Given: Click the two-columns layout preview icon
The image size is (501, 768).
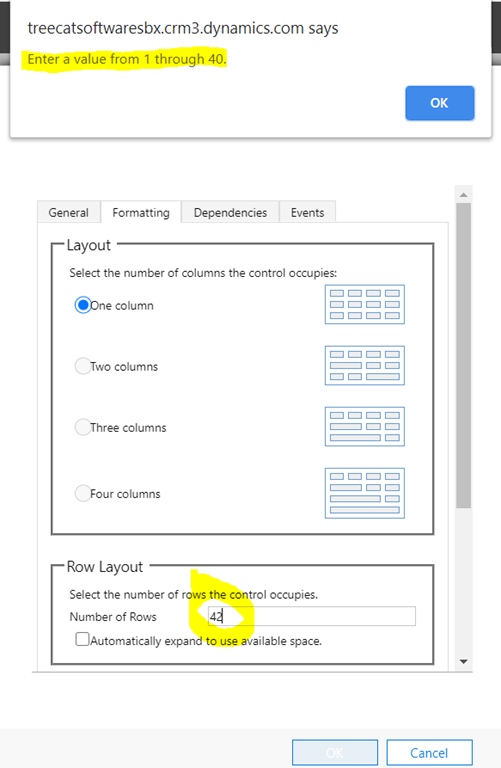Looking at the screenshot, I should [364, 365].
